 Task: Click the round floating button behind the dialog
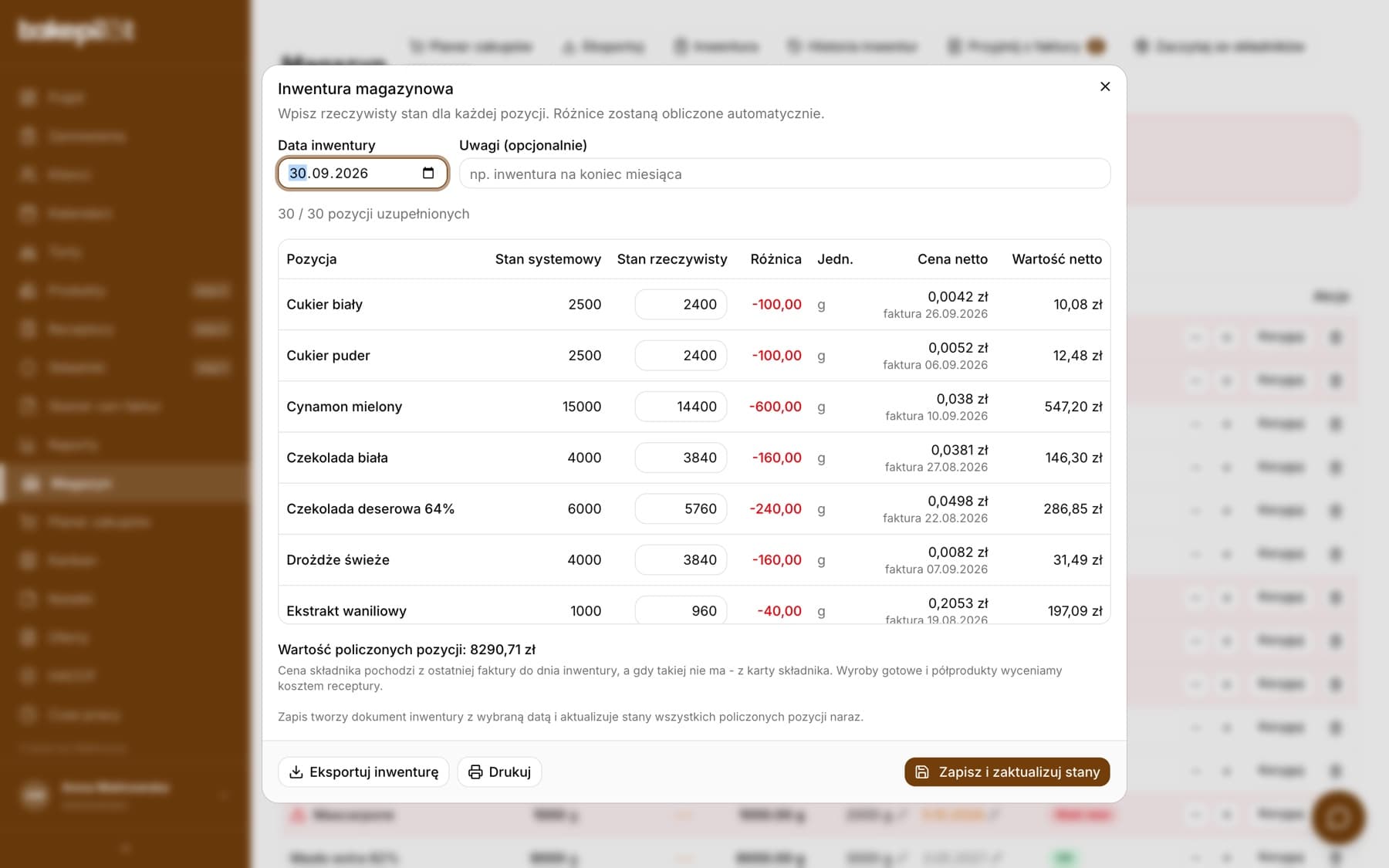pos(1338,817)
